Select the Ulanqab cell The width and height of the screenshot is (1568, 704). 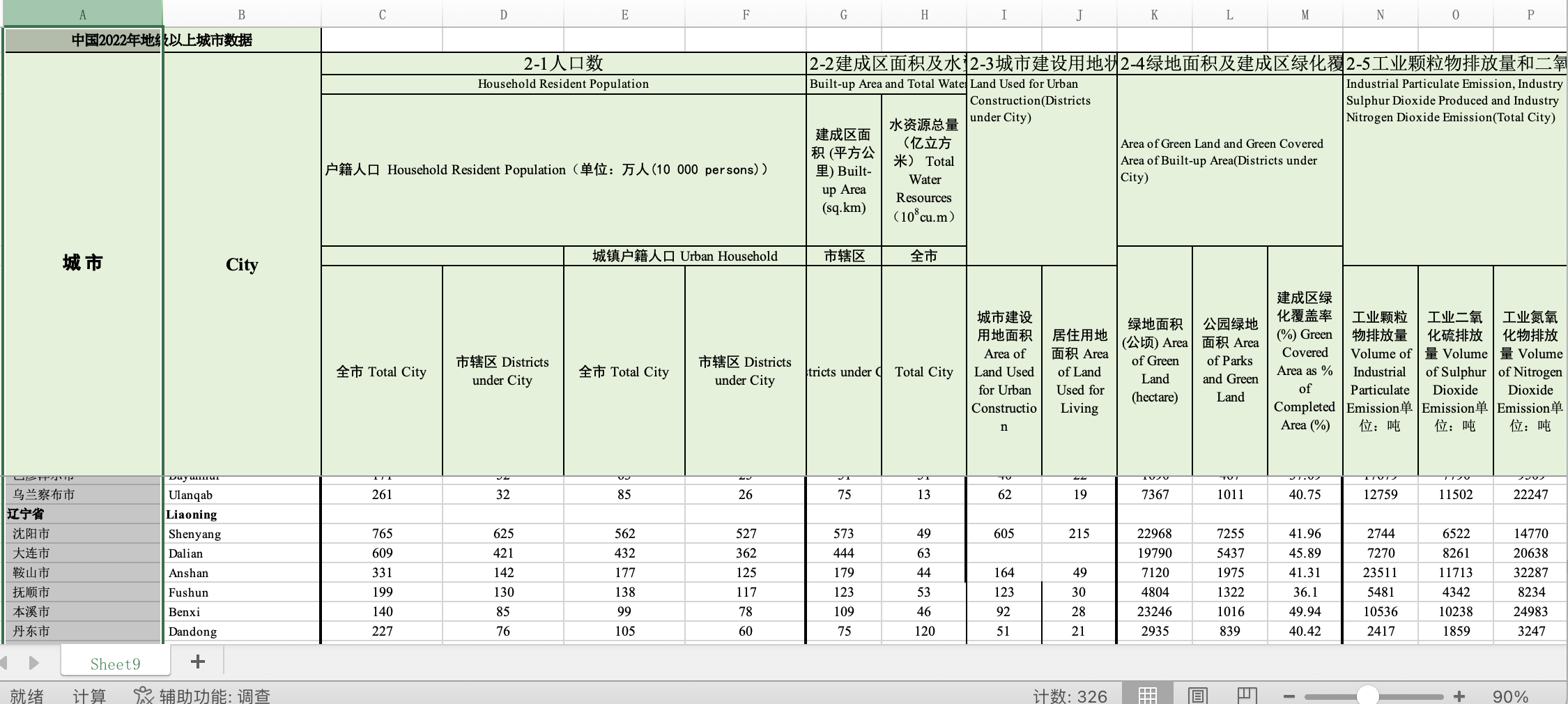(242, 494)
